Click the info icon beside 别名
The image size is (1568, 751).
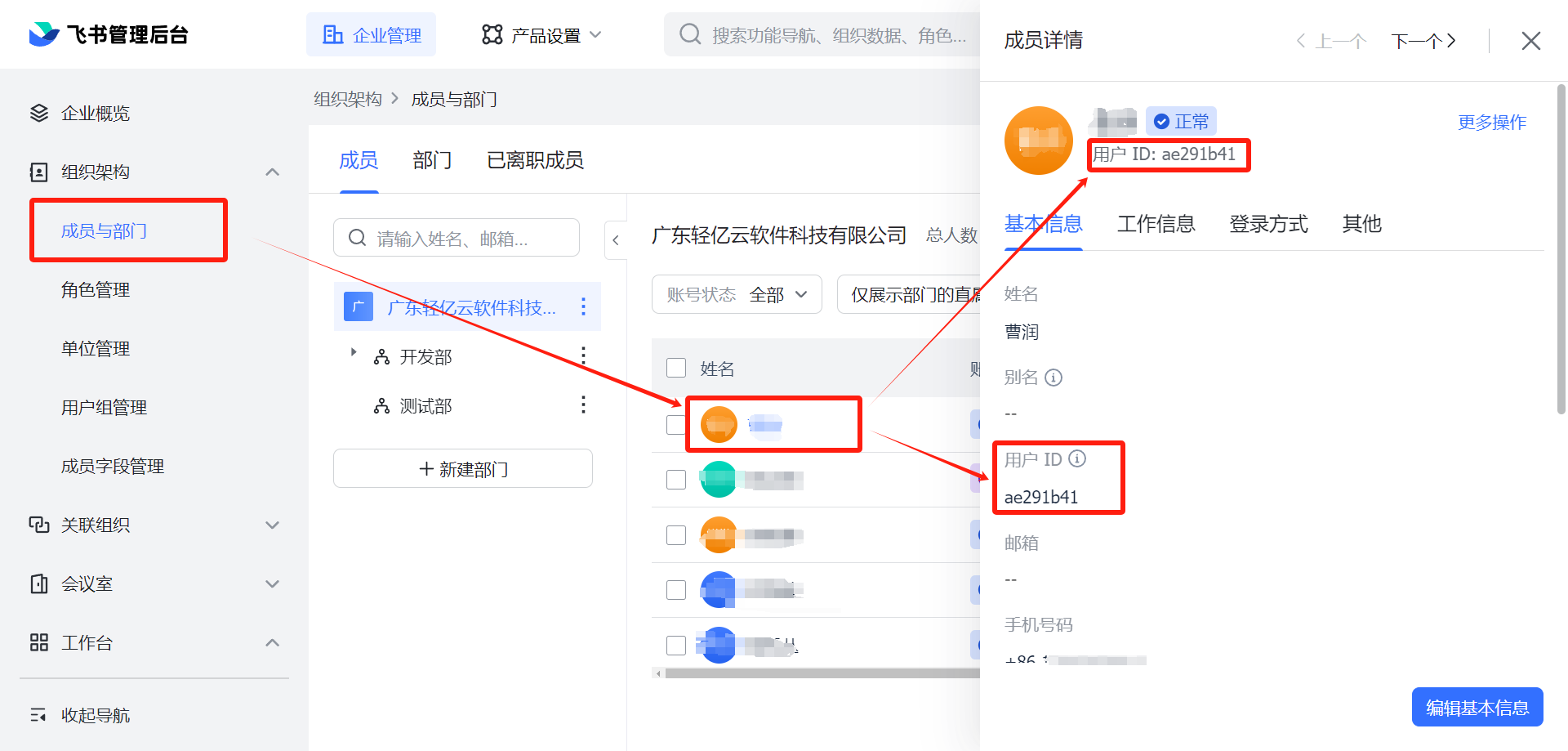point(1053,378)
